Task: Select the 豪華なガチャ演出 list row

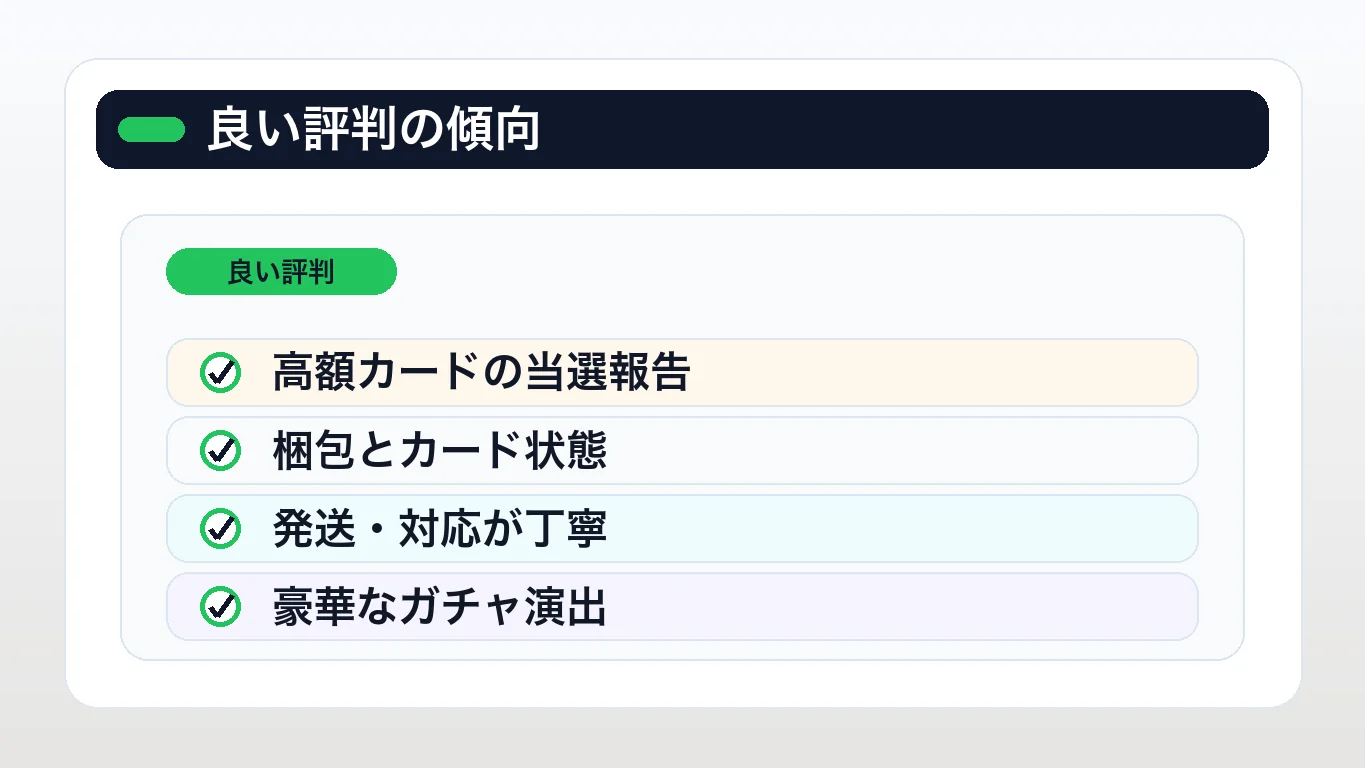Action: 682,607
